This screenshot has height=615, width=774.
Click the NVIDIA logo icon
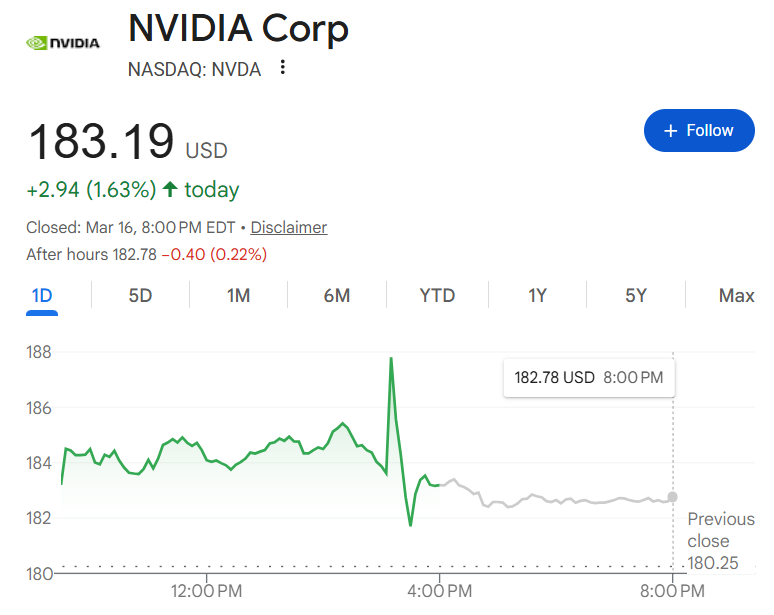point(62,43)
